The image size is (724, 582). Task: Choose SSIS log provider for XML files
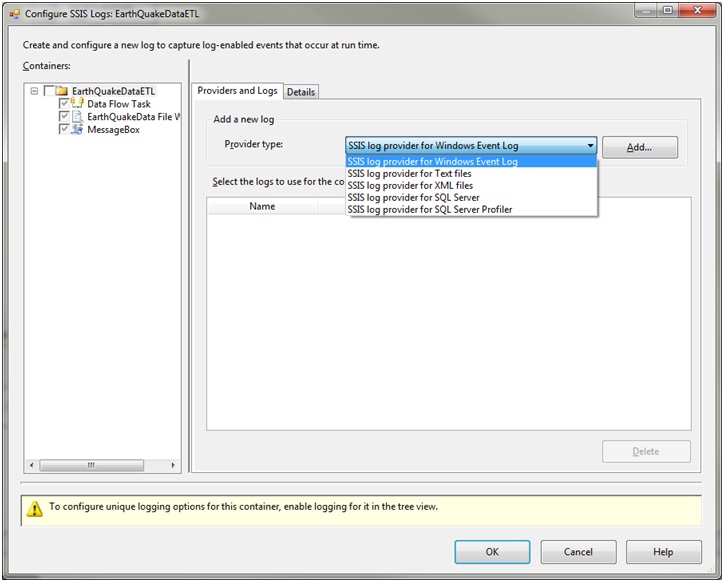tap(471, 186)
